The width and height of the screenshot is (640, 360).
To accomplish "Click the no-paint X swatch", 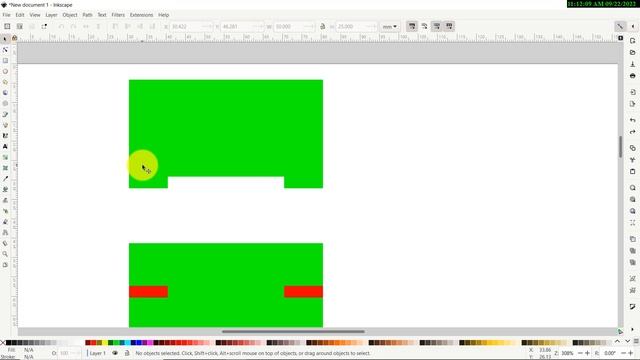I will [2, 342].
